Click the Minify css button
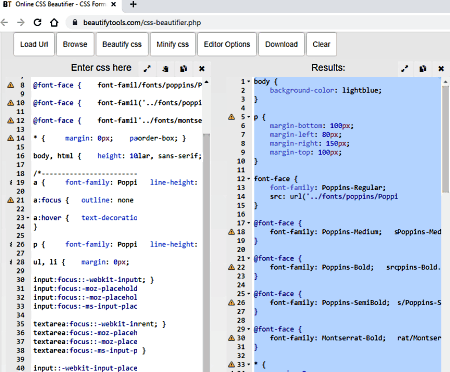This screenshot has width=450, height=372. (173, 44)
